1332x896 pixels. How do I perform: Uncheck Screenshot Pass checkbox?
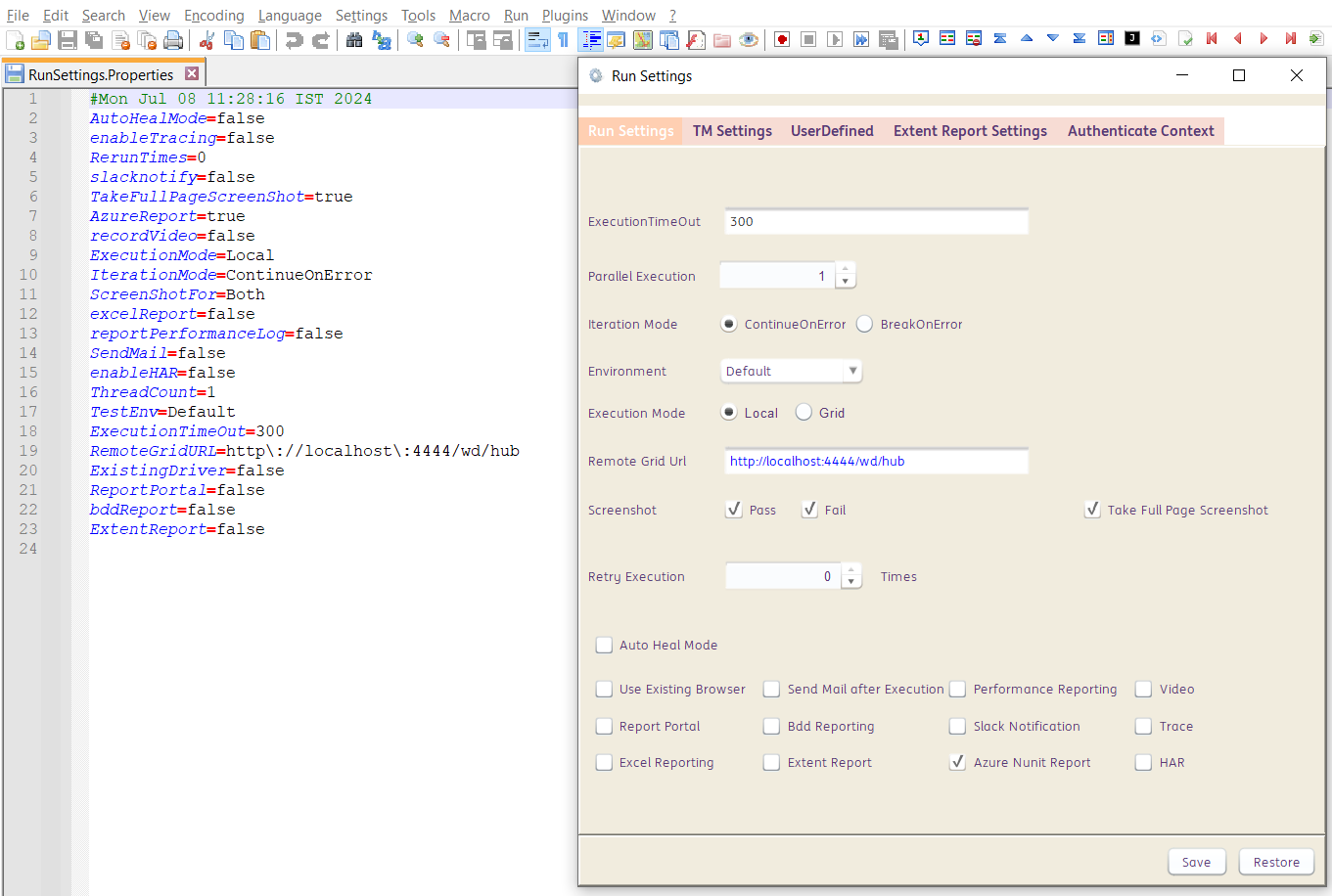pos(734,509)
